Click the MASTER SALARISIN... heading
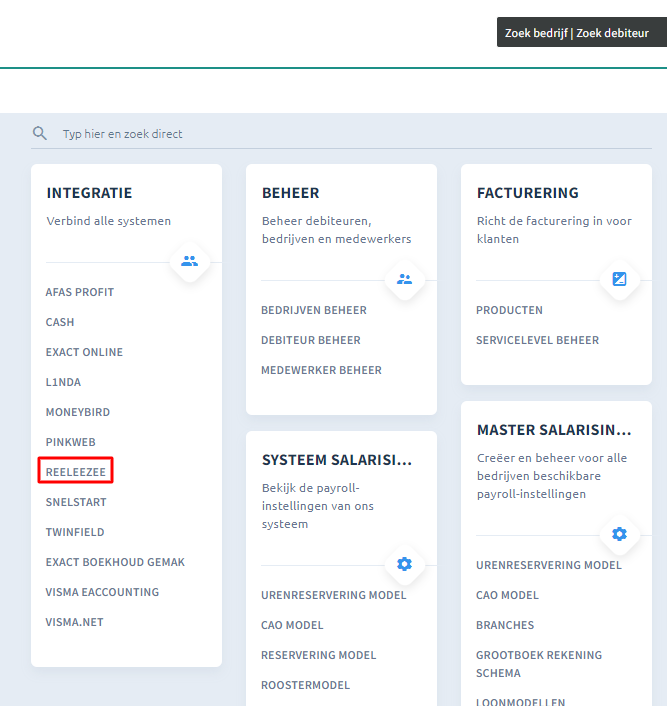The width and height of the screenshot is (667, 706). tap(554, 430)
